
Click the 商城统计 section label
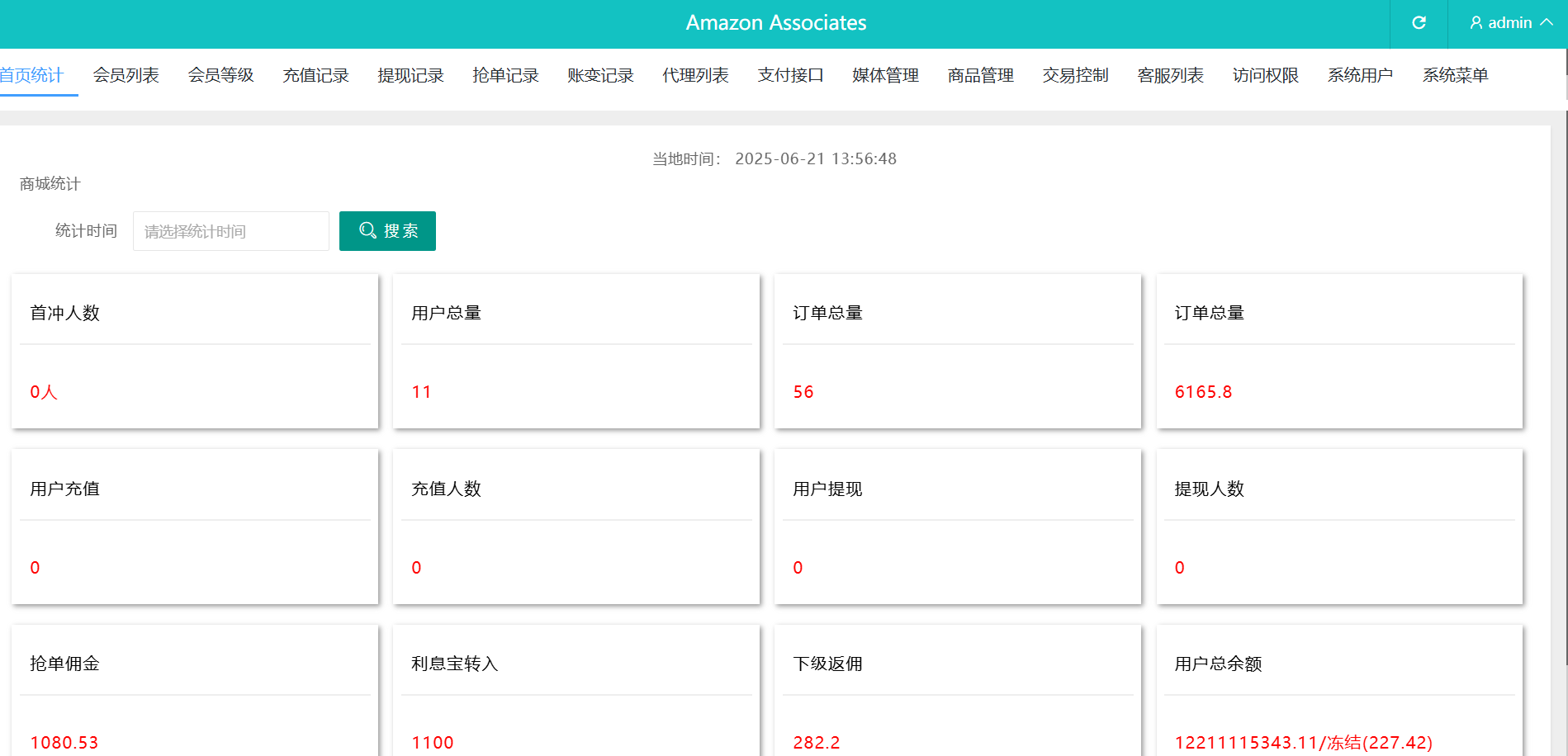pyautogui.click(x=50, y=183)
